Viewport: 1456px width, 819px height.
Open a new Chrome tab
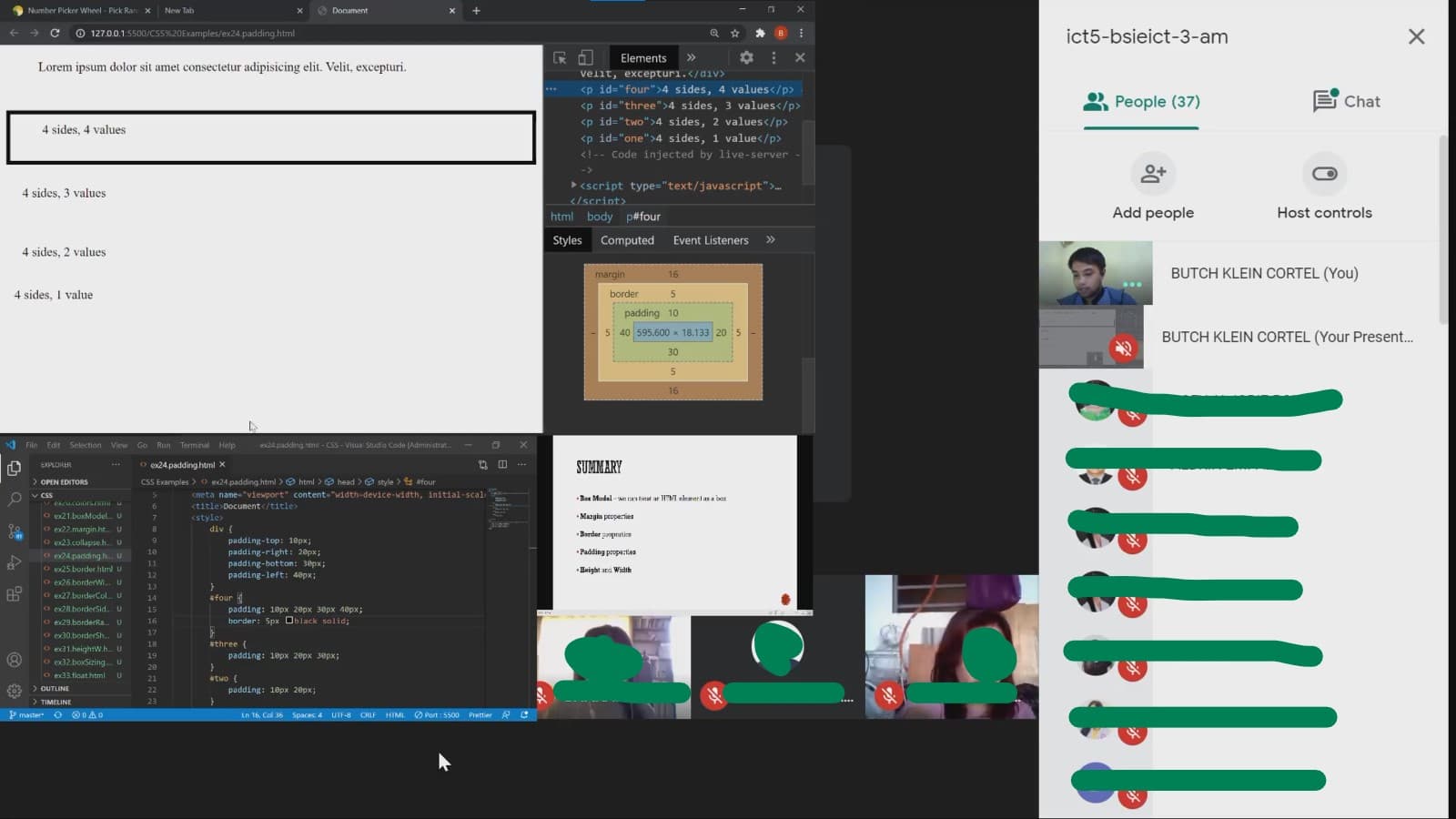(476, 10)
